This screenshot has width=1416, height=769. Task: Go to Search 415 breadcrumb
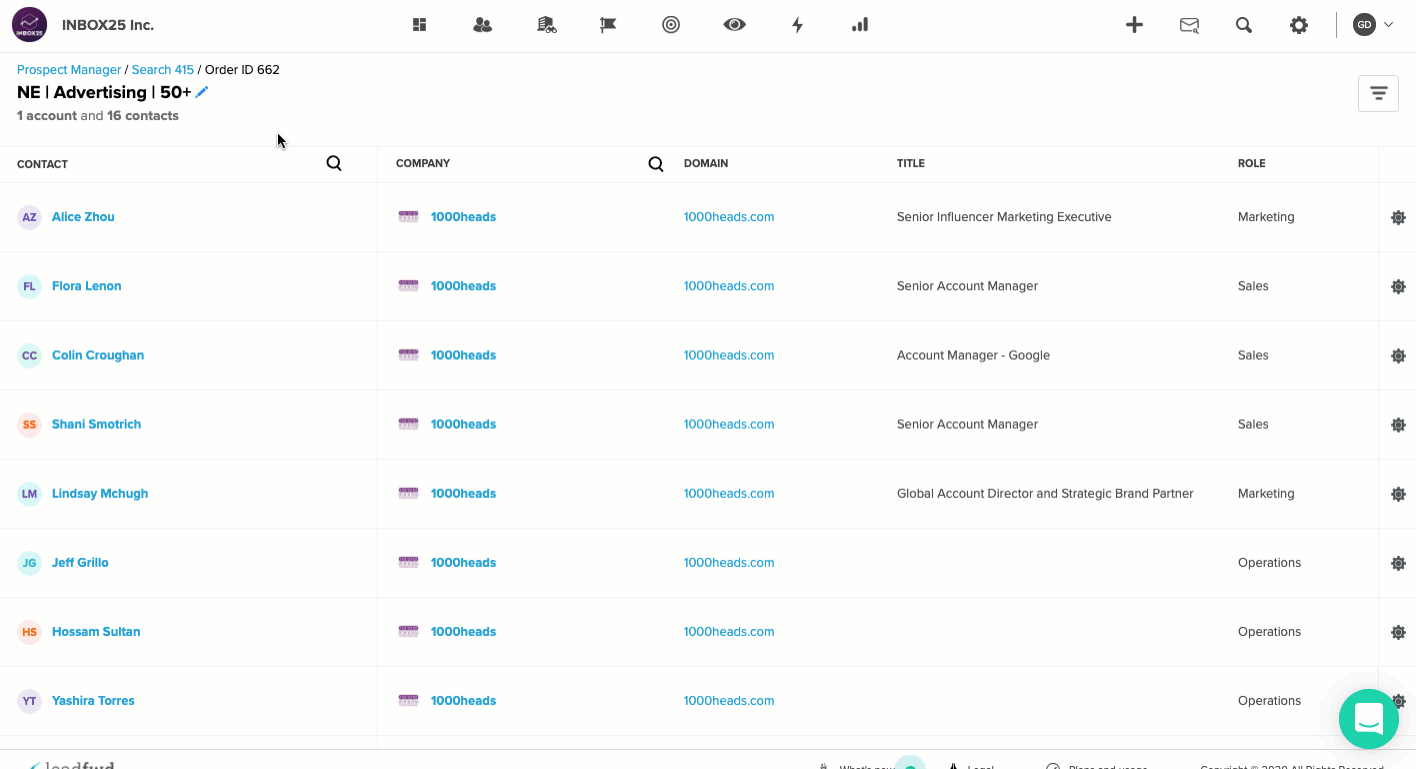click(x=163, y=70)
